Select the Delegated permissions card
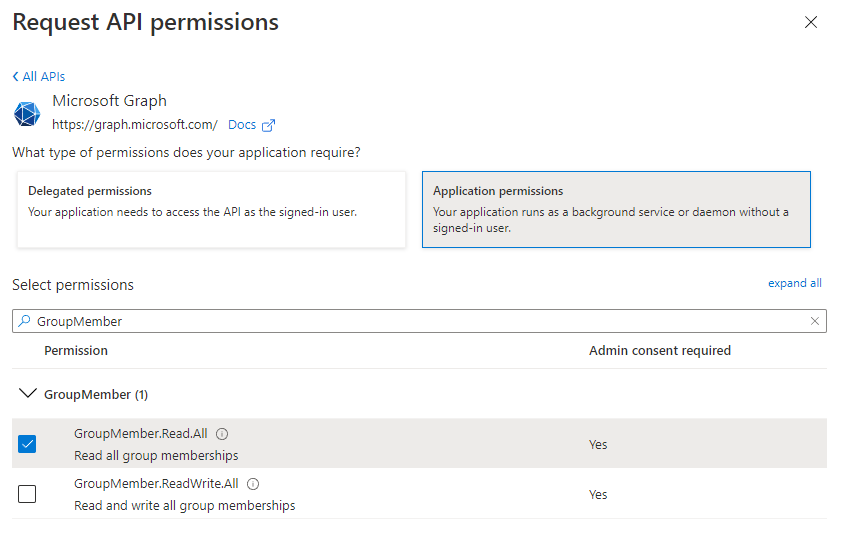 point(211,210)
